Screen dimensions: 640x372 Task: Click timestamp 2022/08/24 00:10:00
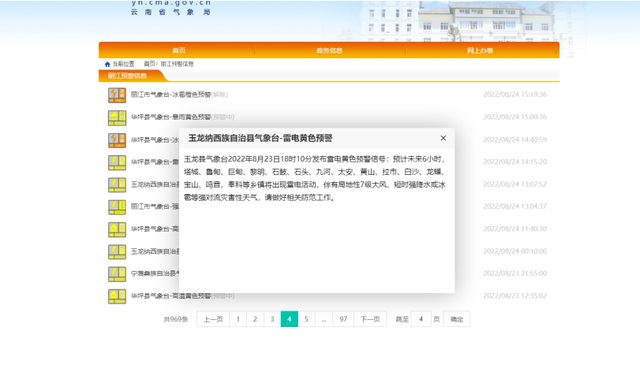[x=515, y=252]
